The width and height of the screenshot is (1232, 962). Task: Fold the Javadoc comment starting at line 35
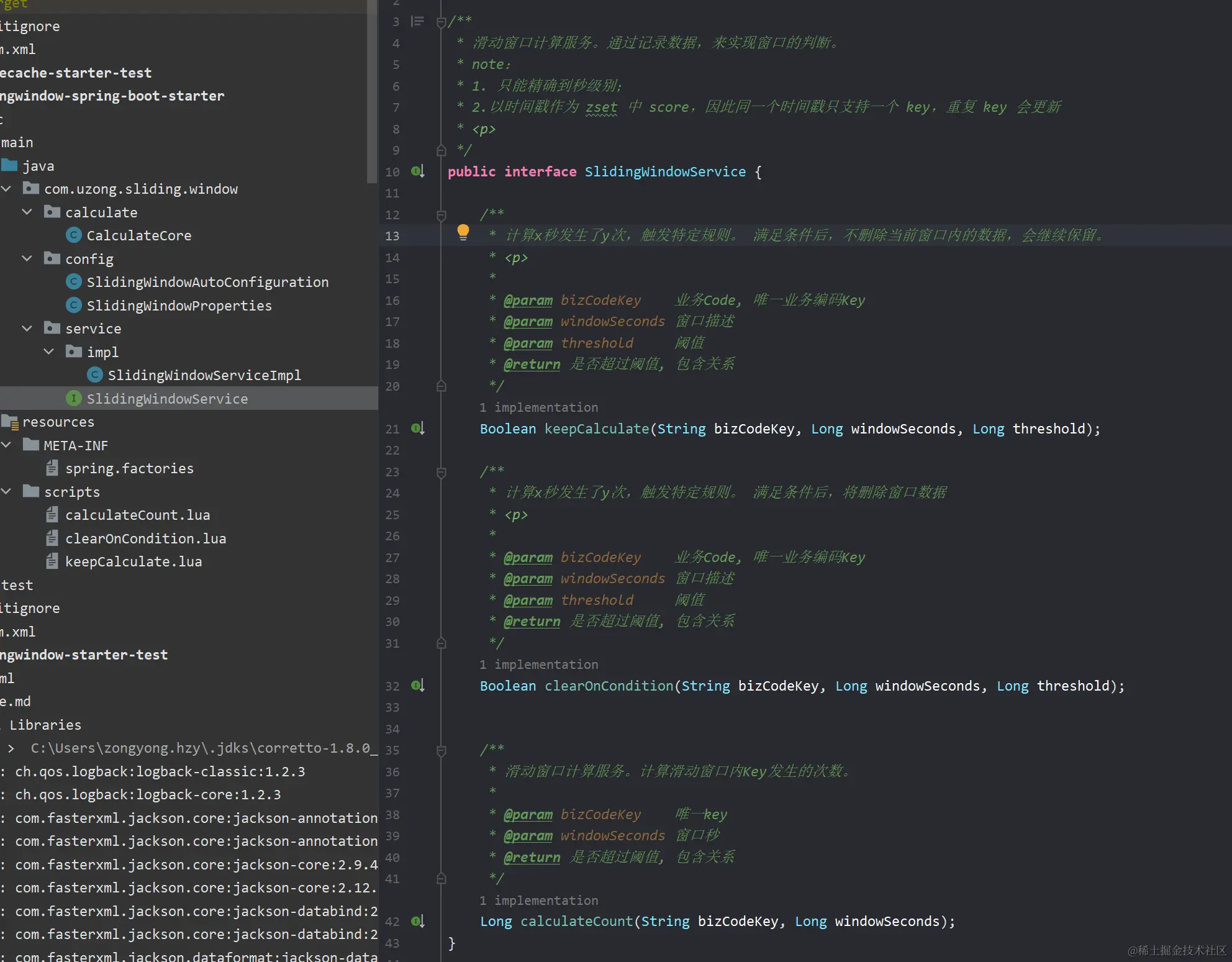tap(442, 751)
